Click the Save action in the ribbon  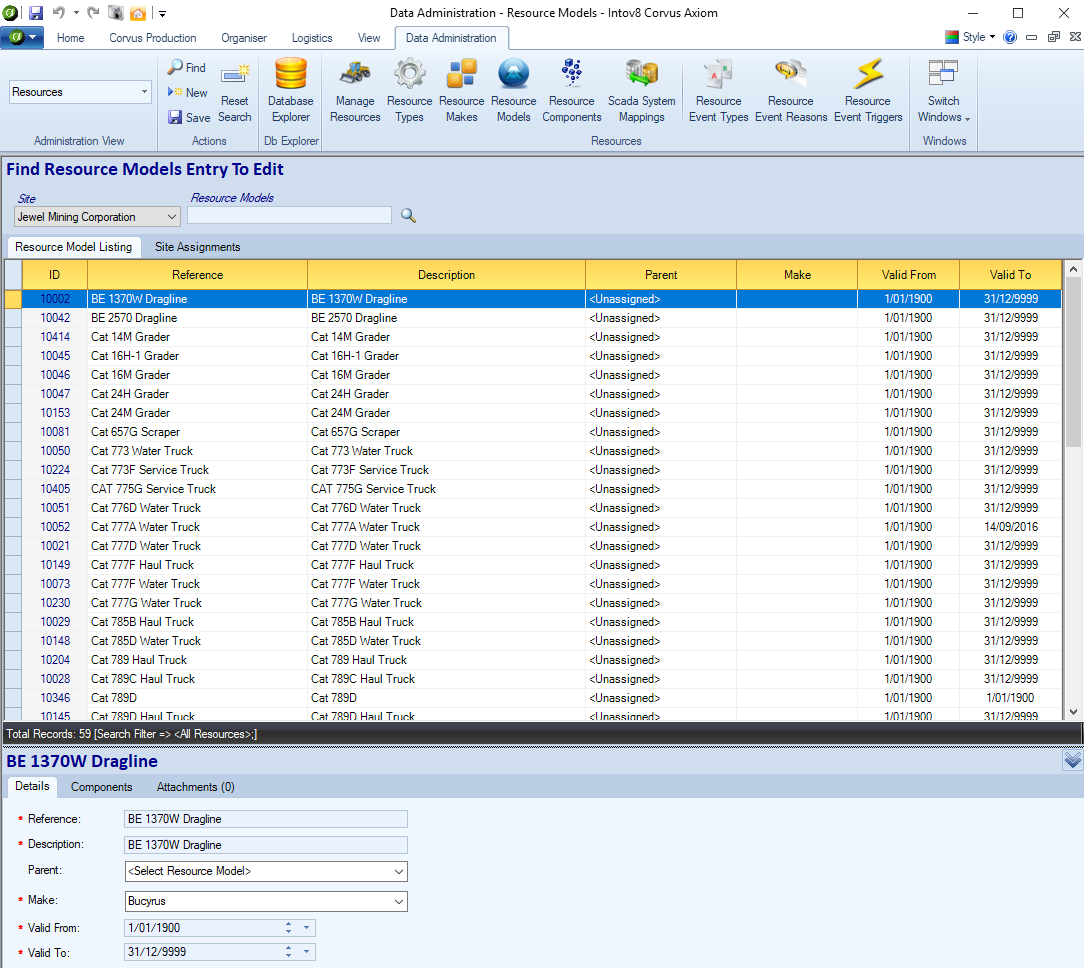click(189, 118)
